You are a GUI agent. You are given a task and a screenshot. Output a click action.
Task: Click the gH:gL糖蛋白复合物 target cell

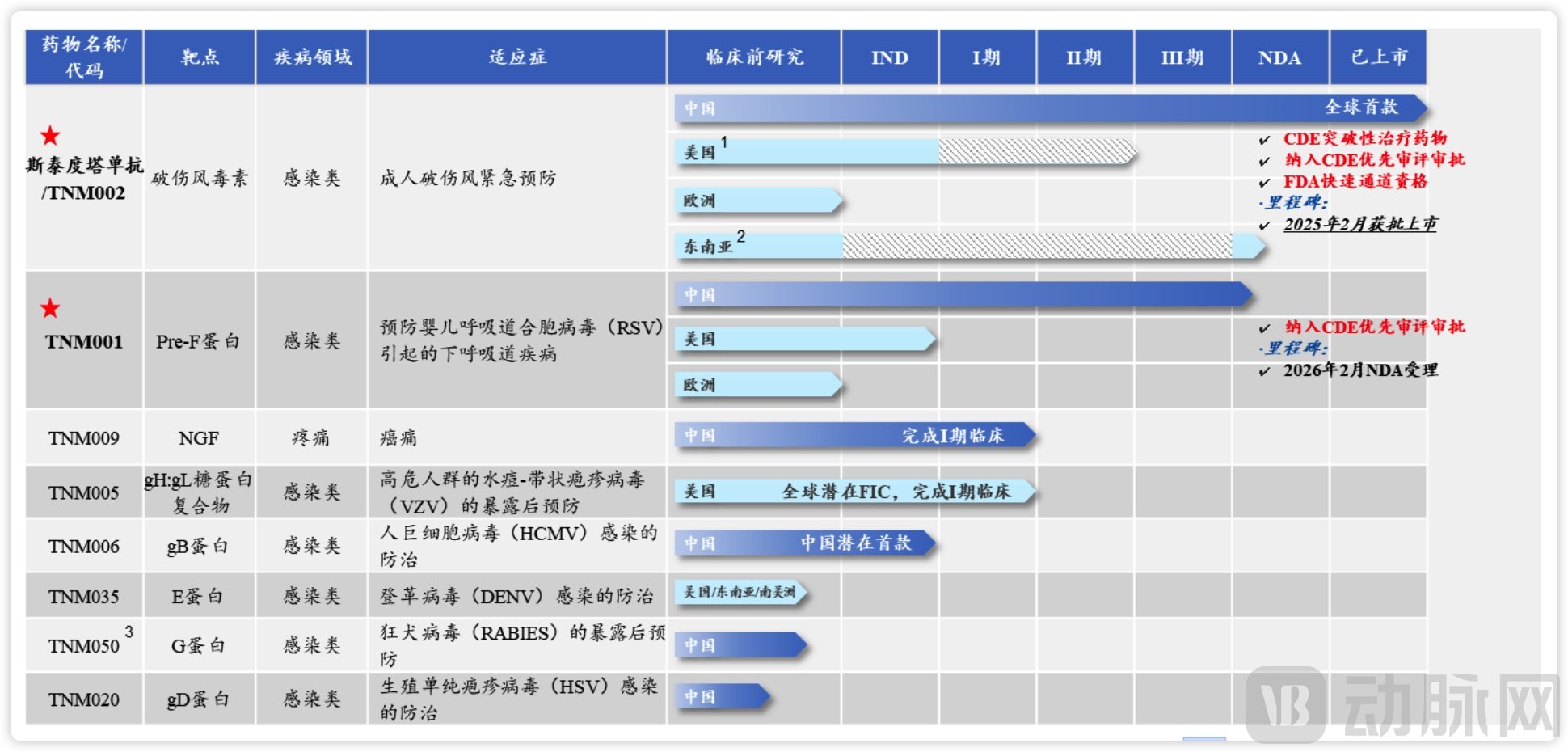pyautogui.click(x=199, y=492)
